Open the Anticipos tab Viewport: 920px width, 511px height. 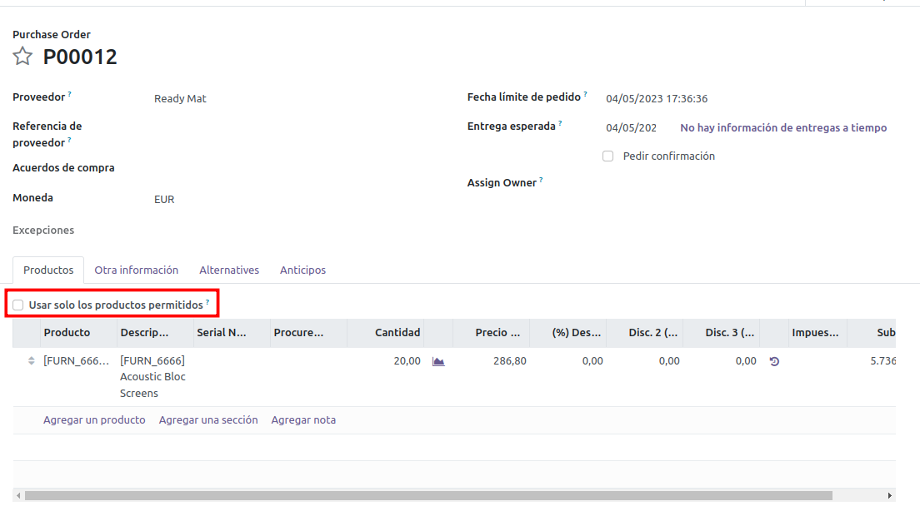coord(303,270)
